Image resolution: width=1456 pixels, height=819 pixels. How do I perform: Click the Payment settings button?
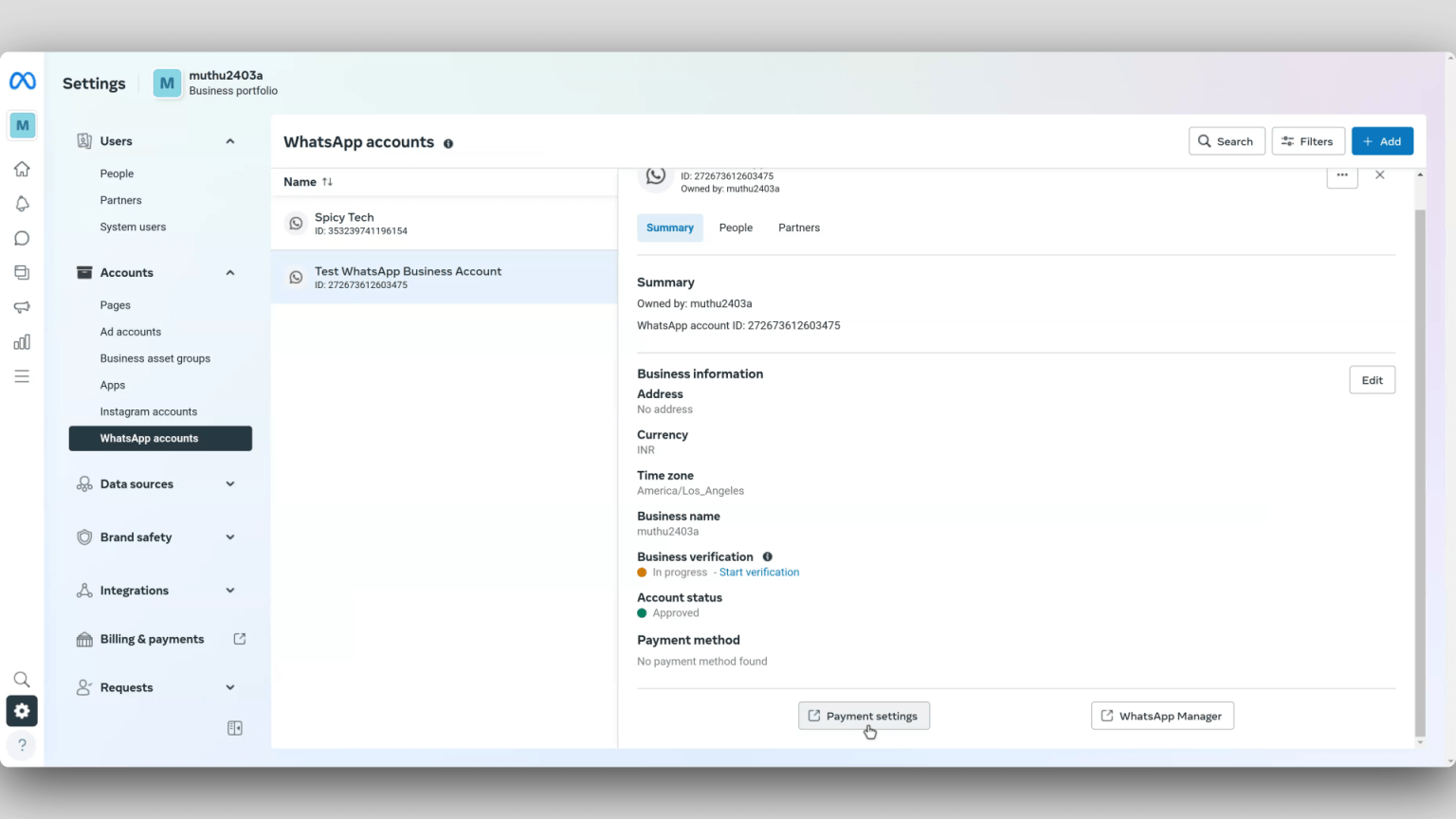(864, 716)
